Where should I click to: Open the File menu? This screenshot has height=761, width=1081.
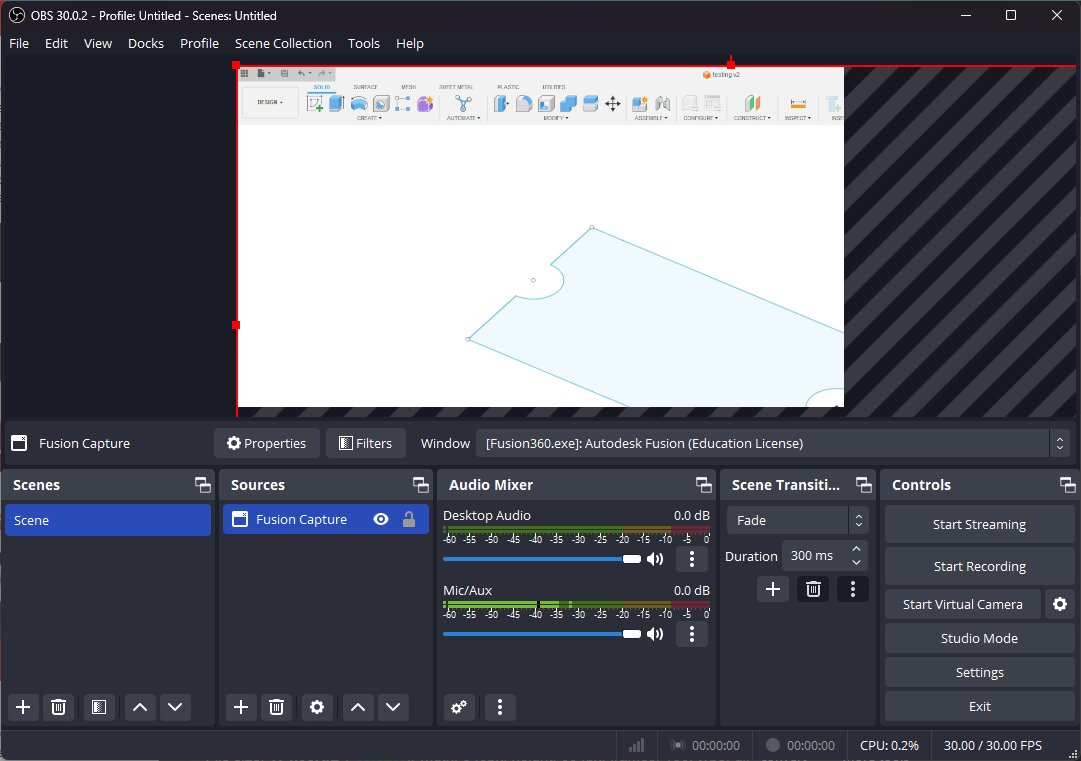(x=19, y=43)
